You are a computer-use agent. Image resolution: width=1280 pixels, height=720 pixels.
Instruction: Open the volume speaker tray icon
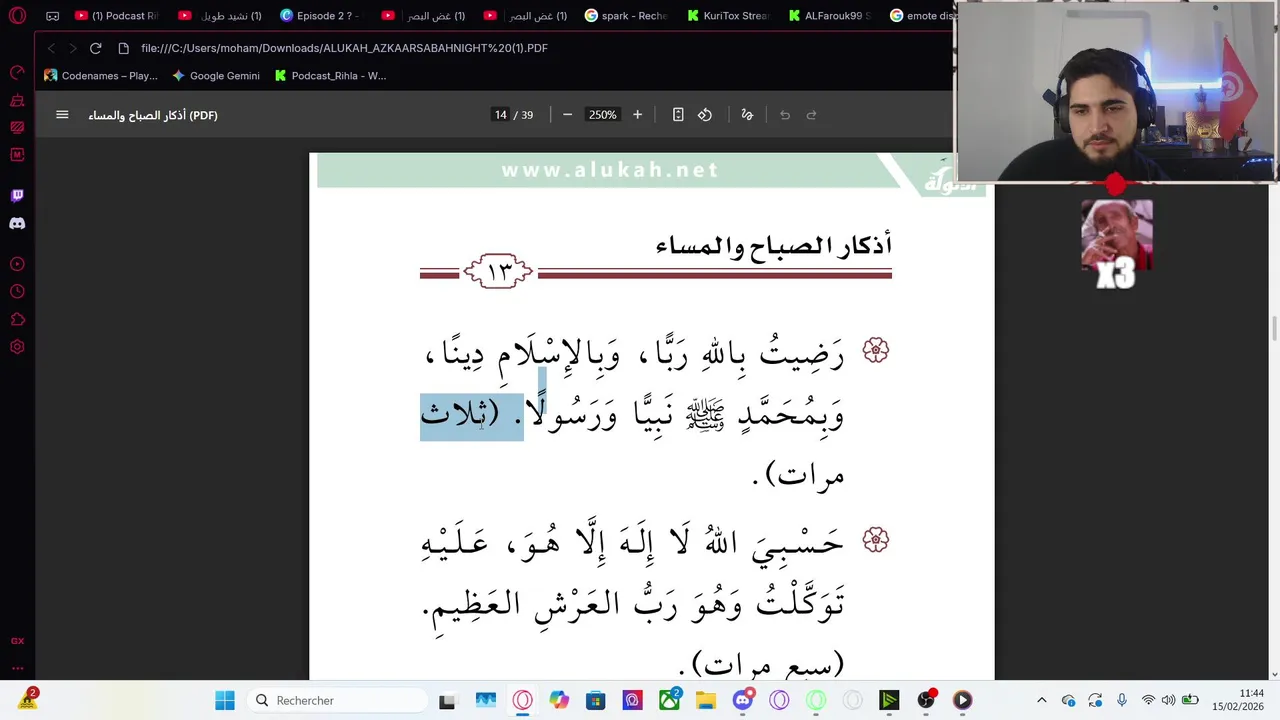coord(1168,700)
